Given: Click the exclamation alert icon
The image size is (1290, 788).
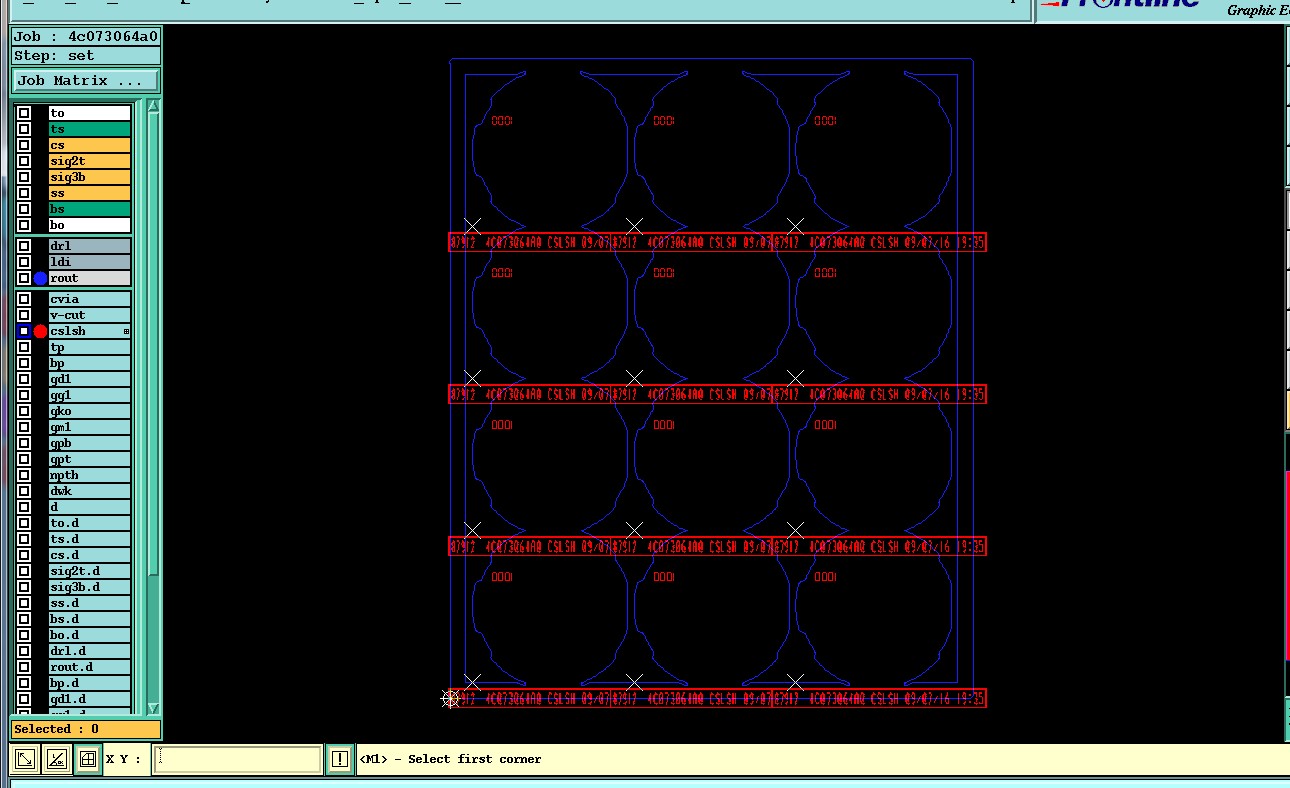Looking at the screenshot, I should pyautogui.click(x=340, y=759).
